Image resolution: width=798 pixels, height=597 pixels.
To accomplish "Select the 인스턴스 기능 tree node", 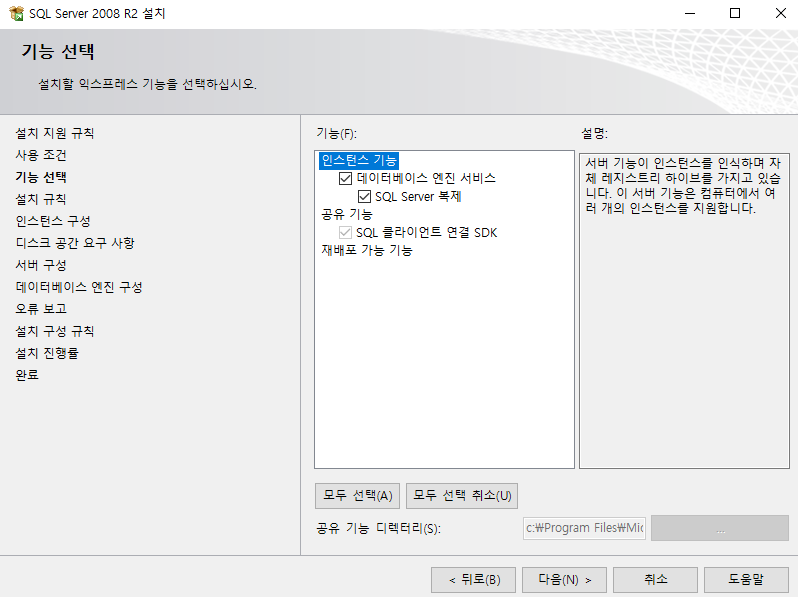I will coord(359,160).
